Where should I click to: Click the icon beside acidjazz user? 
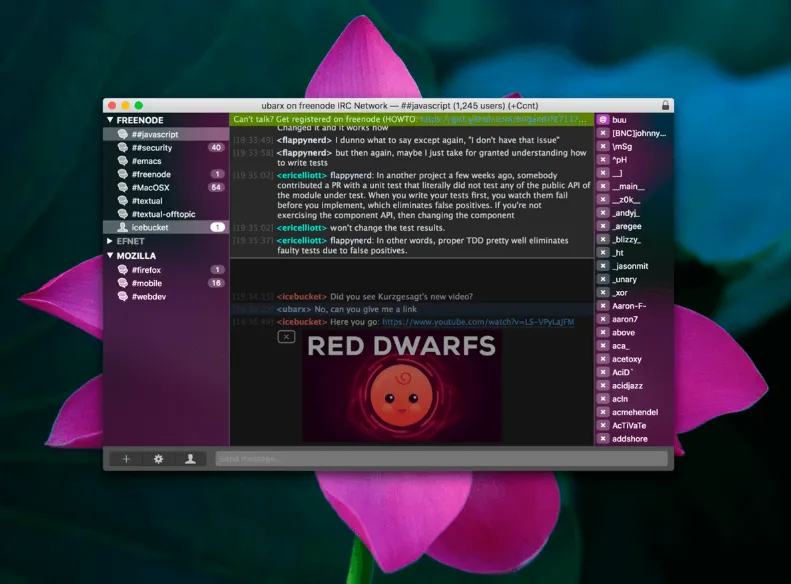pos(603,385)
